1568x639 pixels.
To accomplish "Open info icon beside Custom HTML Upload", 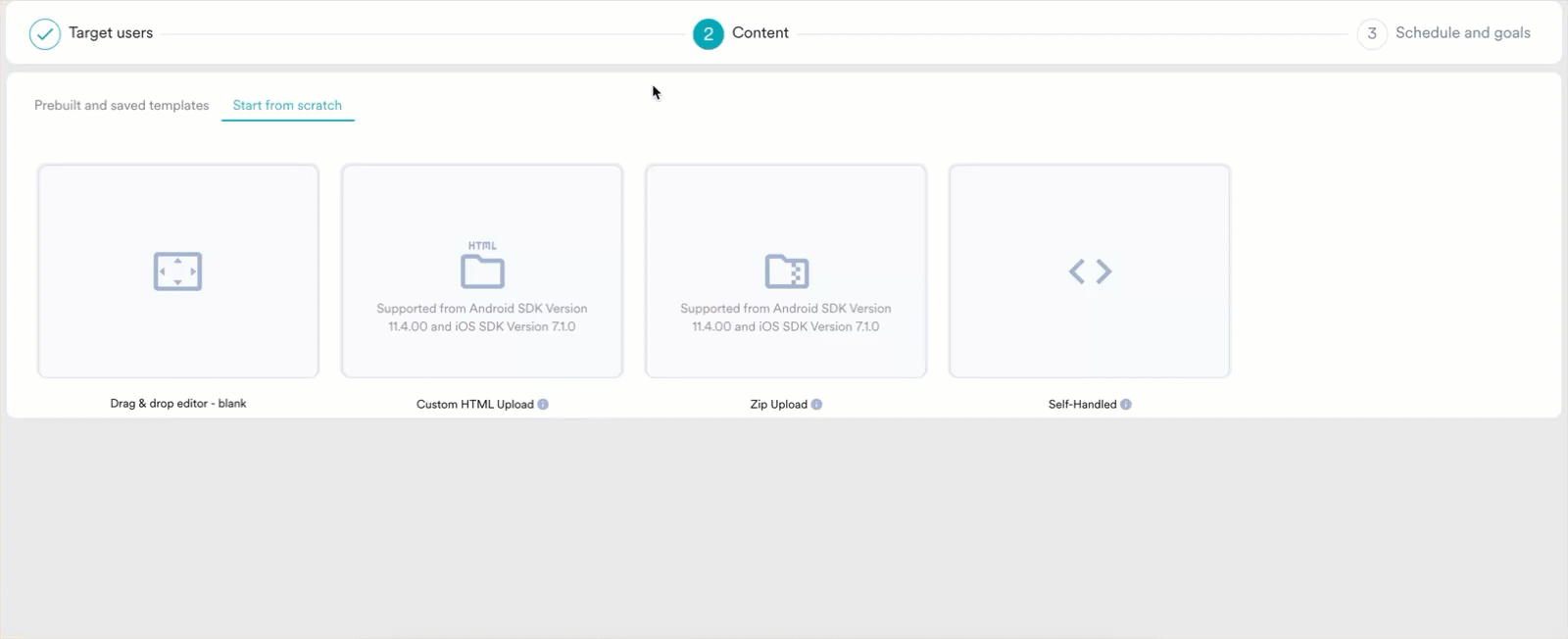I will [543, 405].
